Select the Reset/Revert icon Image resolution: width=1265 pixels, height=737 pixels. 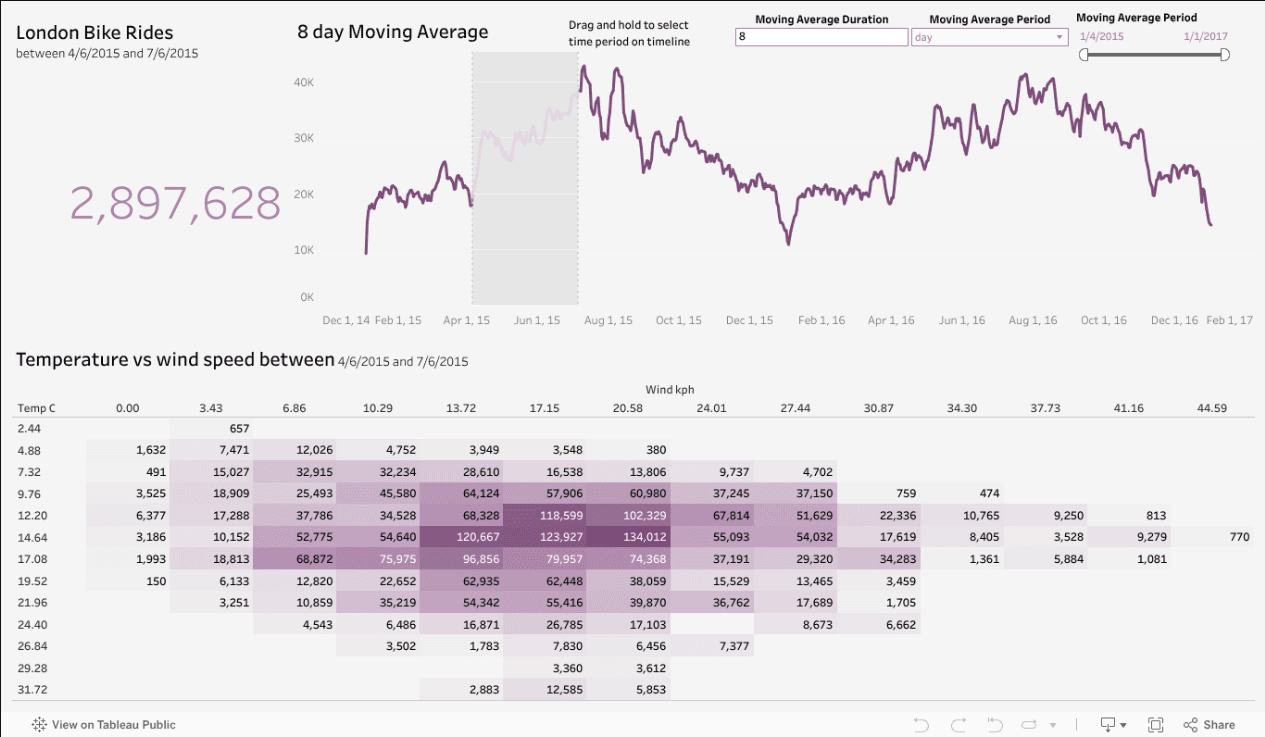994,724
